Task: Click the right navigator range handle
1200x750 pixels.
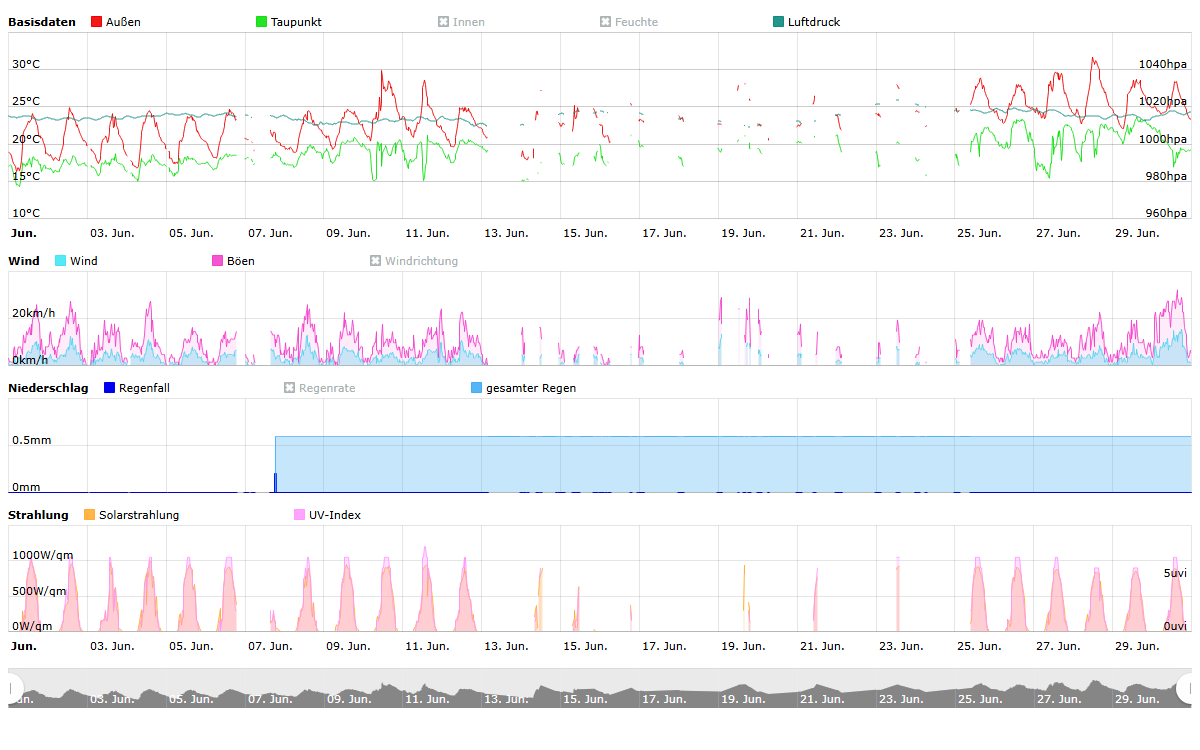Action: pyautogui.click(x=1186, y=688)
